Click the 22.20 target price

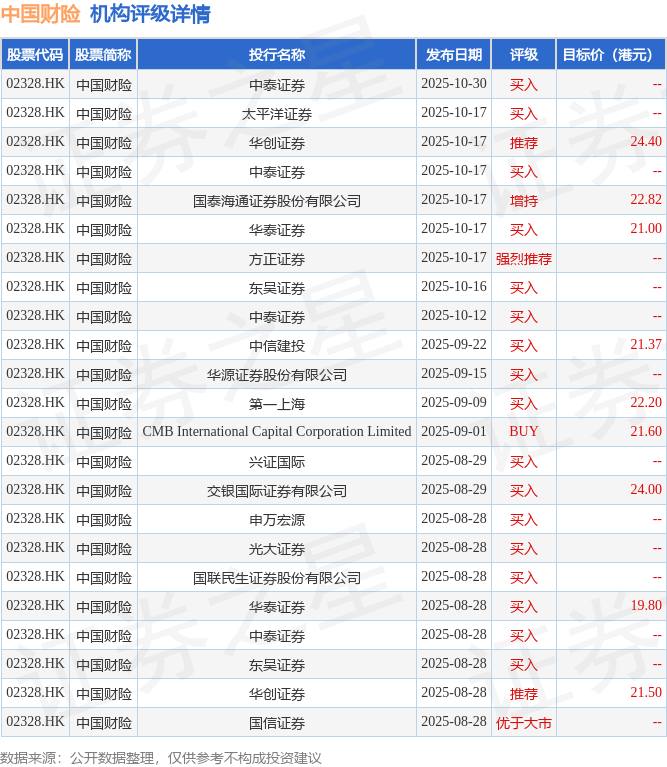pyautogui.click(x=645, y=403)
